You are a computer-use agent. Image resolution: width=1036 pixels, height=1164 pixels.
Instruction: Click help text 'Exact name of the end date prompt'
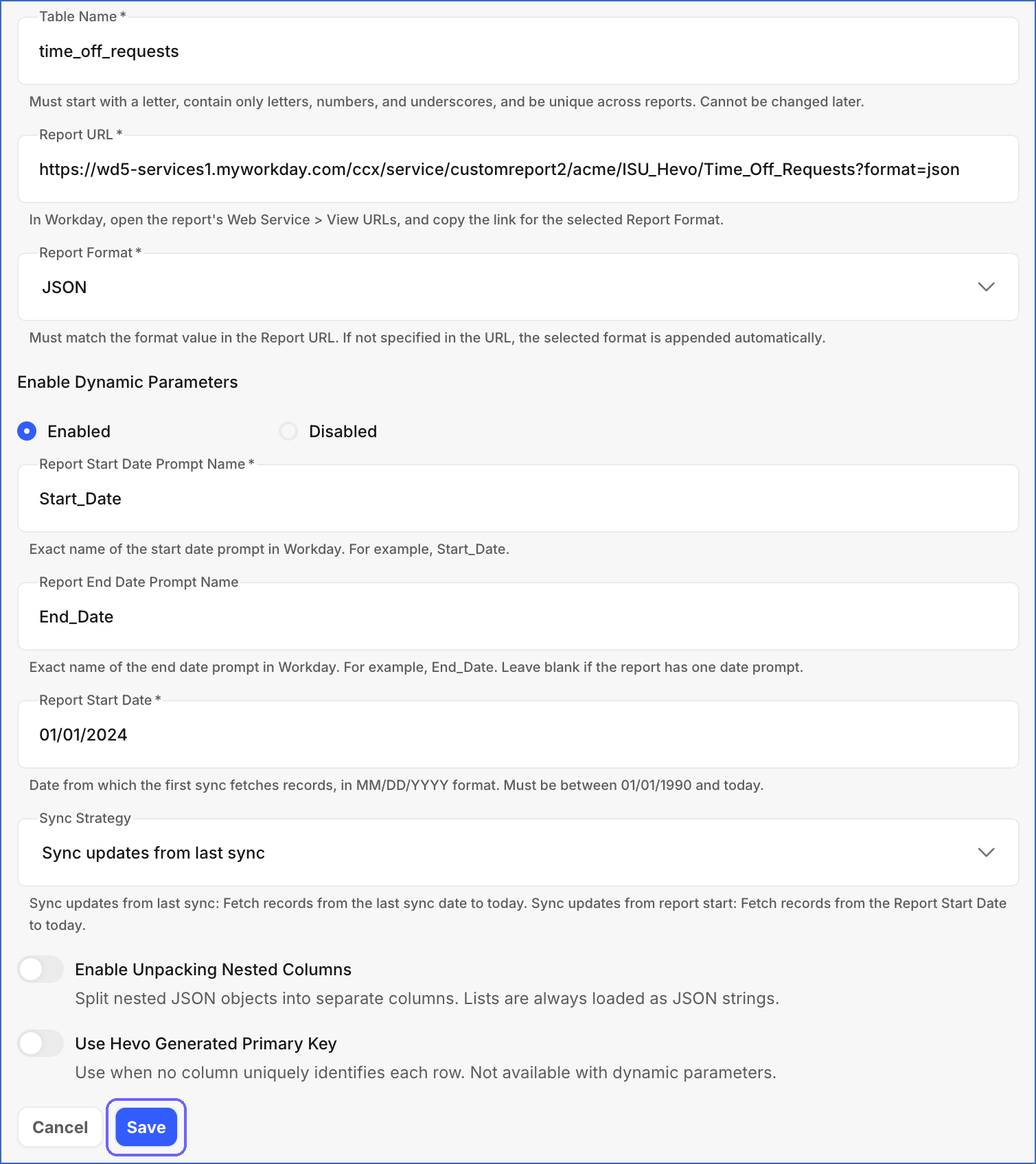click(x=416, y=667)
